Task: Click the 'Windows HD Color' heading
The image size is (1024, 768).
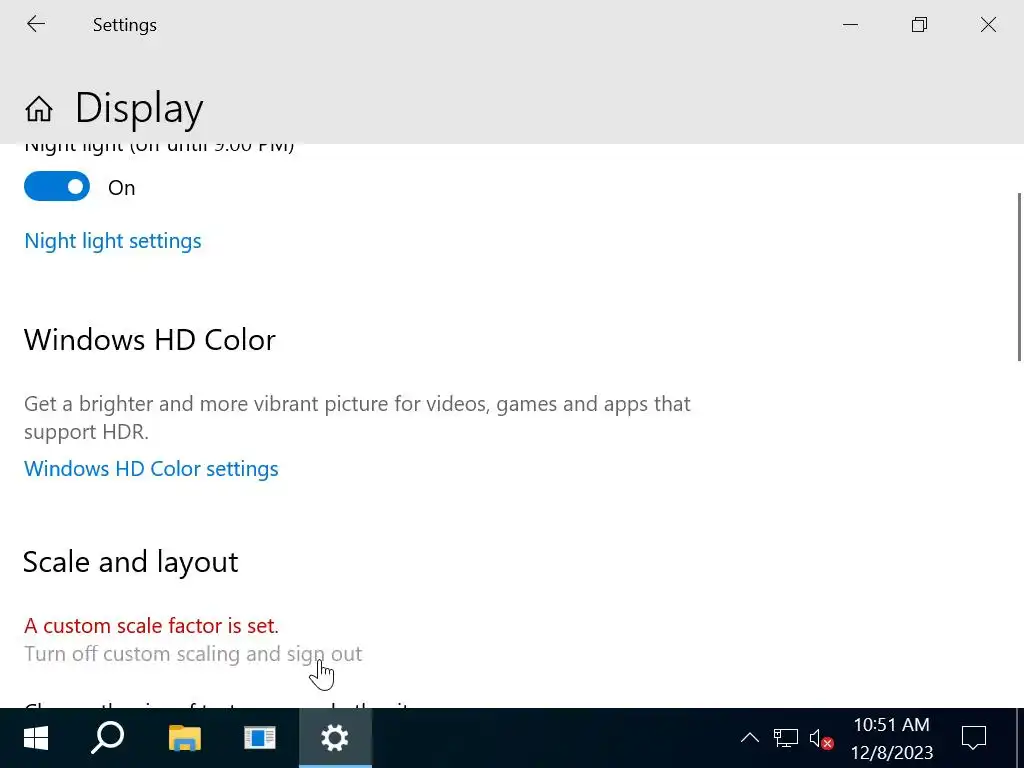Action: [150, 340]
